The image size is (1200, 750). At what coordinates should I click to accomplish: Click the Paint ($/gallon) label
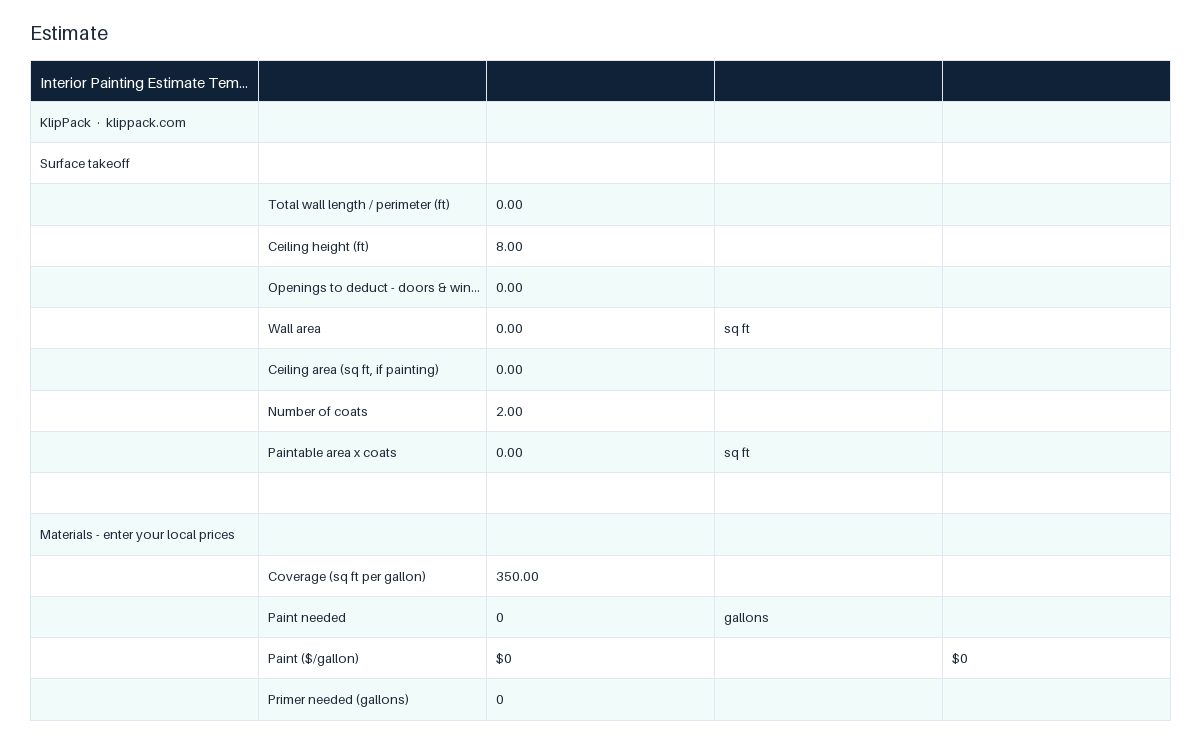point(313,658)
